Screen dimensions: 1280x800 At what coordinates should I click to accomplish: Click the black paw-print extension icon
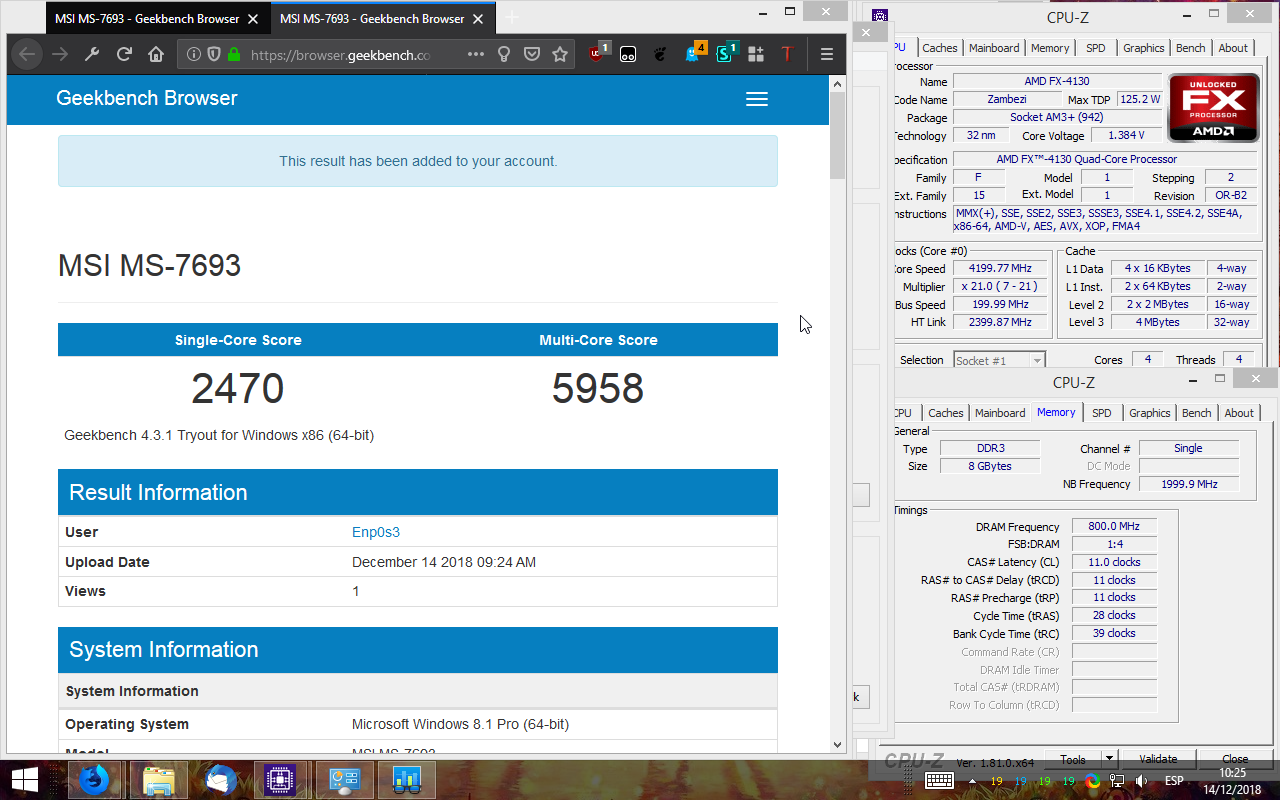660,54
